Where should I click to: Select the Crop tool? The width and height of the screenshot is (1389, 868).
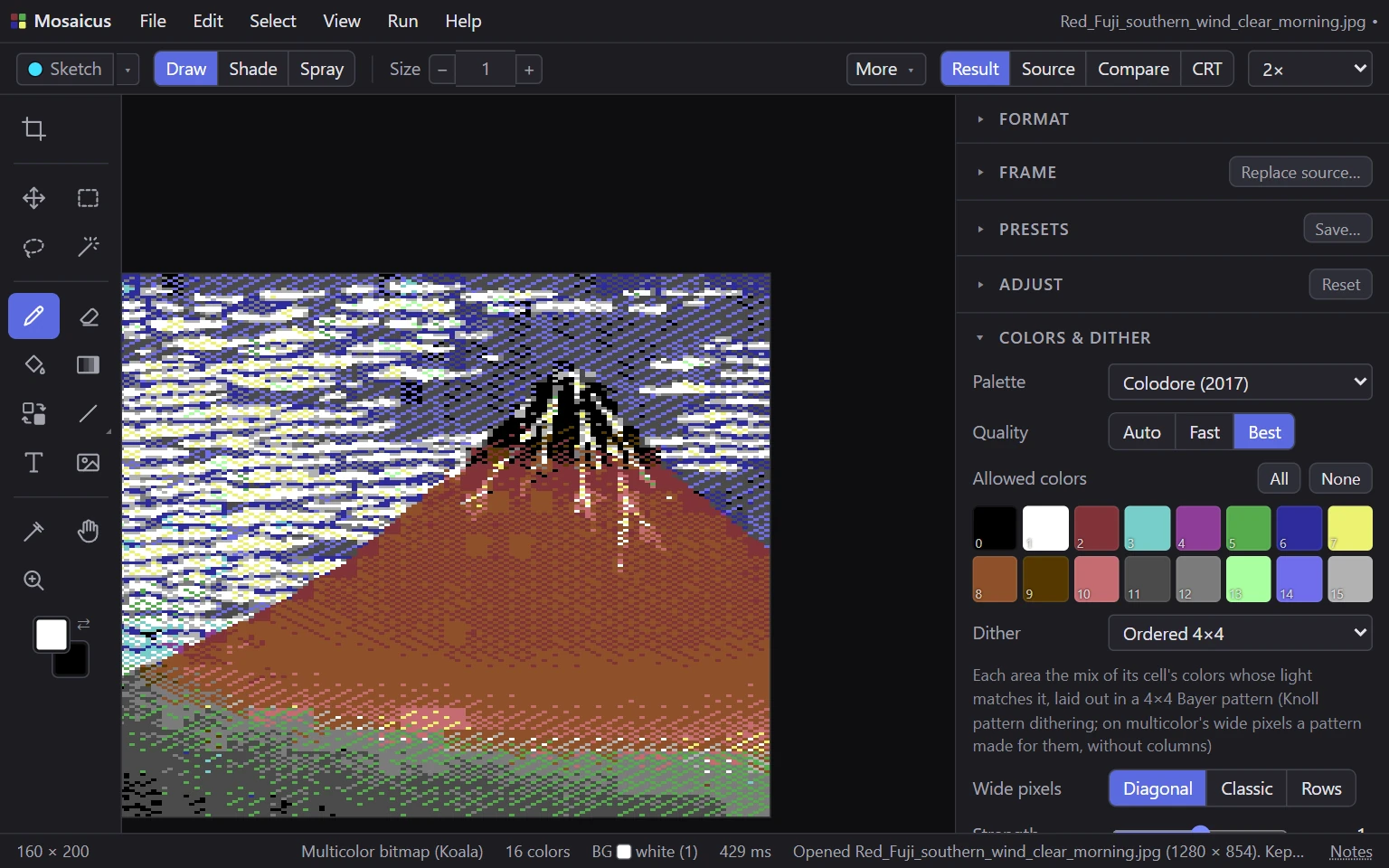point(33,129)
